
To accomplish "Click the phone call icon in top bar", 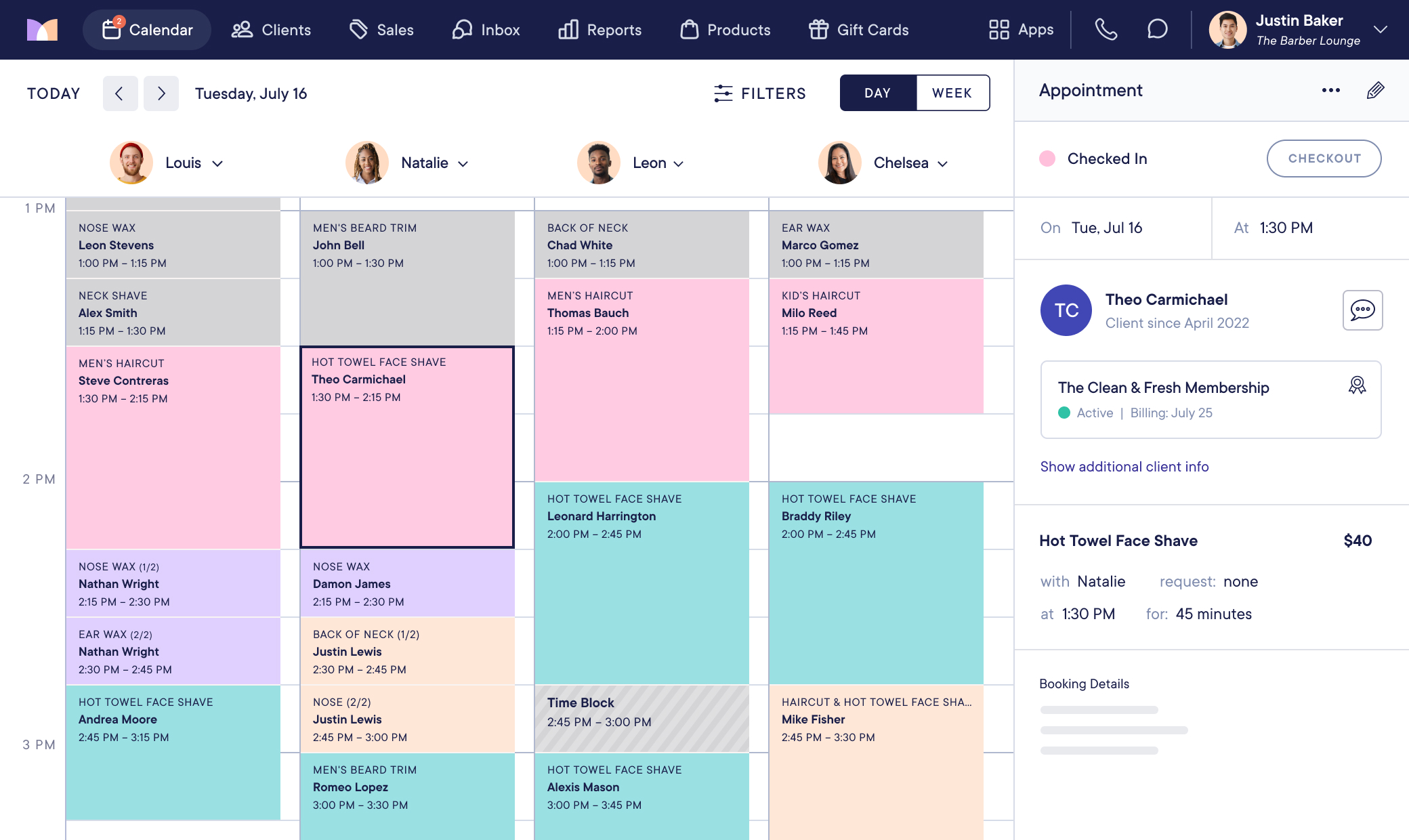I will (1106, 30).
